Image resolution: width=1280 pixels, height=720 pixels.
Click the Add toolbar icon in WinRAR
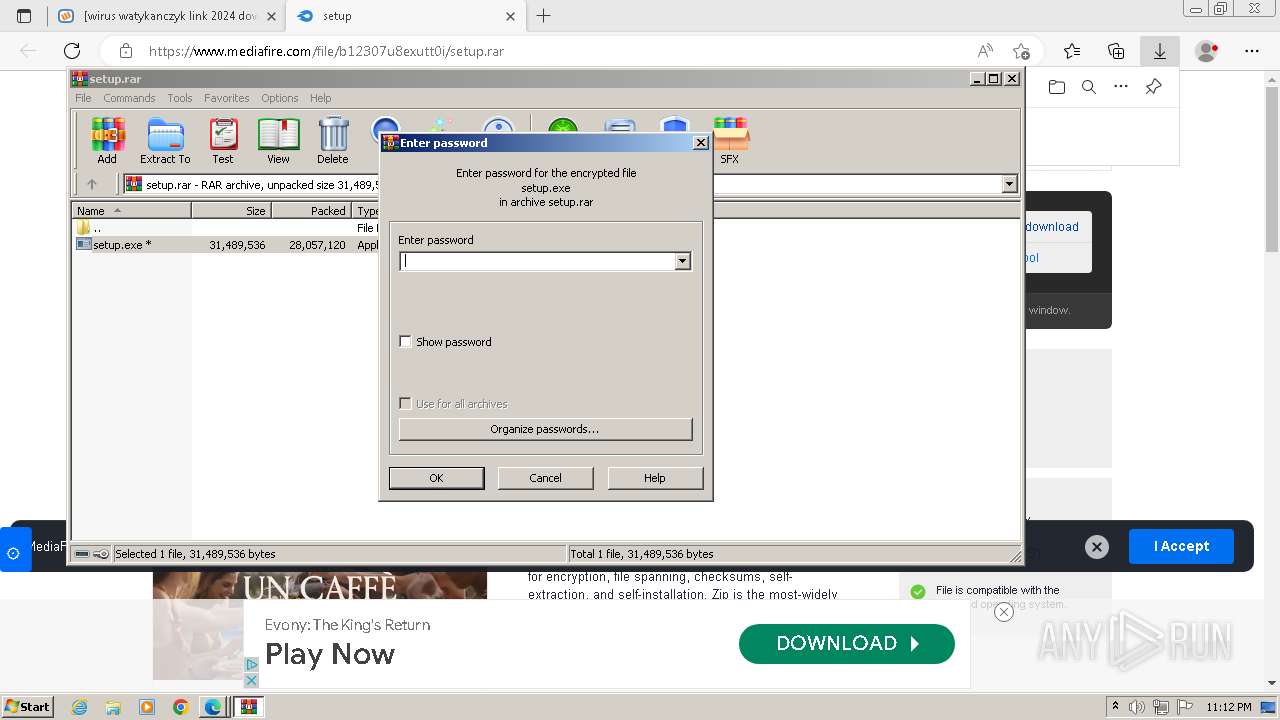click(107, 140)
